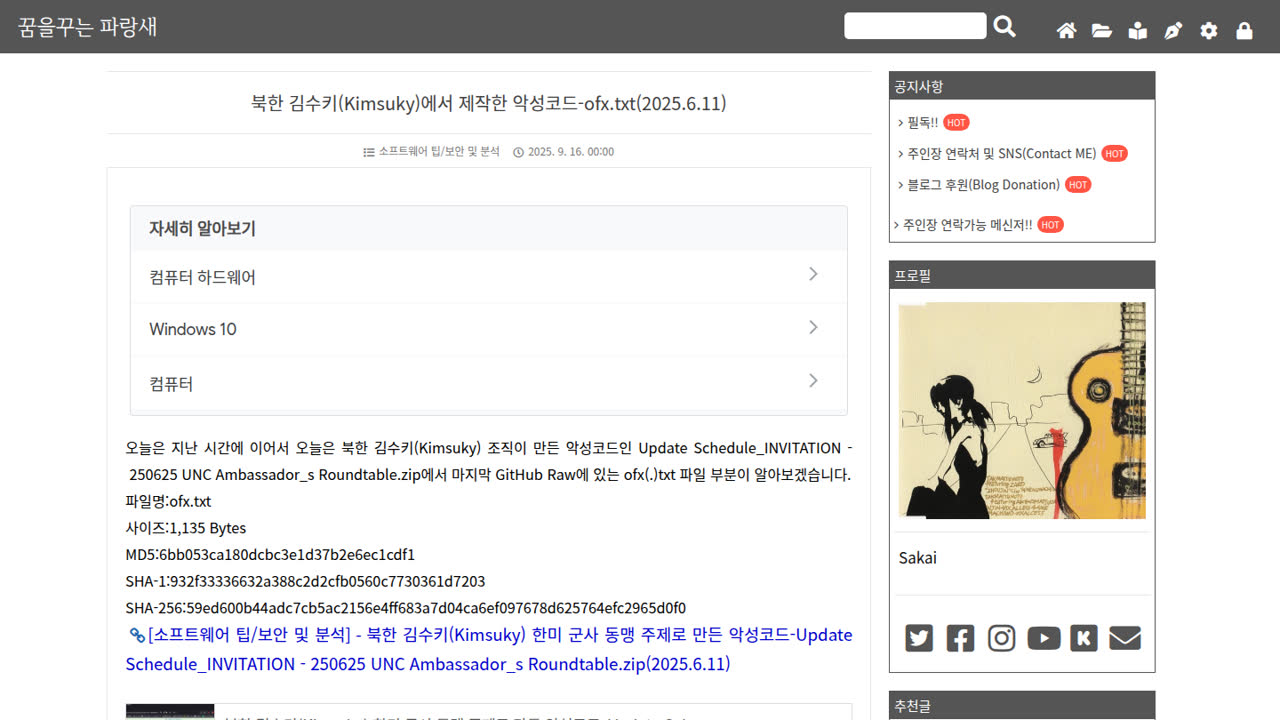Select the Windows 10 row label

click(x=193, y=329)
